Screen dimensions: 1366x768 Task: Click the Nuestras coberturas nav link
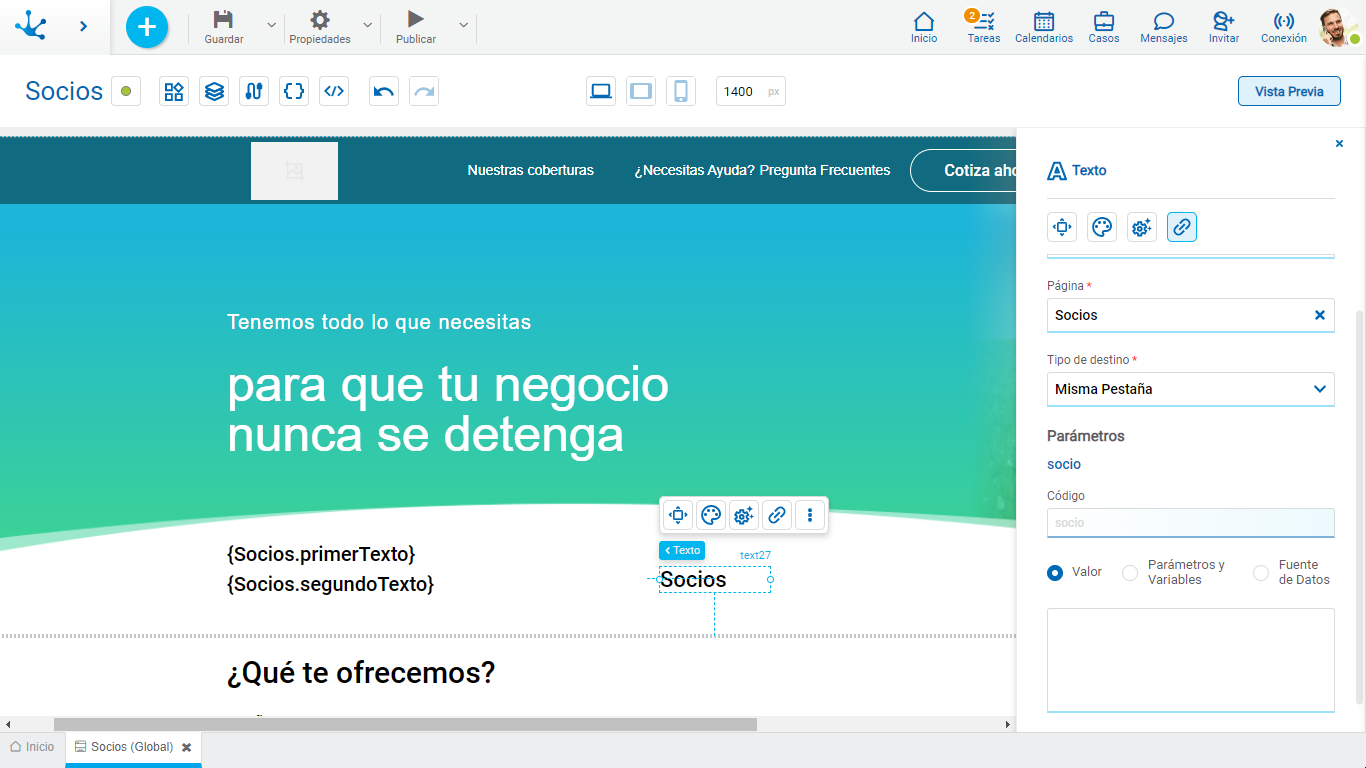point(530,170)
